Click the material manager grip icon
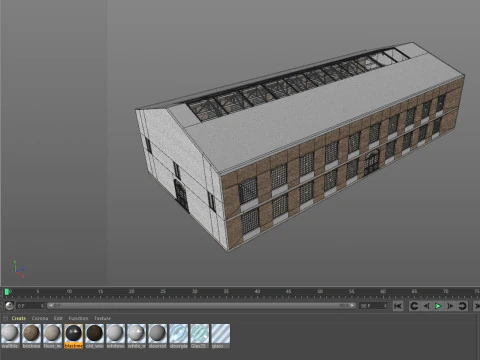This screenshot has height=360, width=480. [5, 318]
